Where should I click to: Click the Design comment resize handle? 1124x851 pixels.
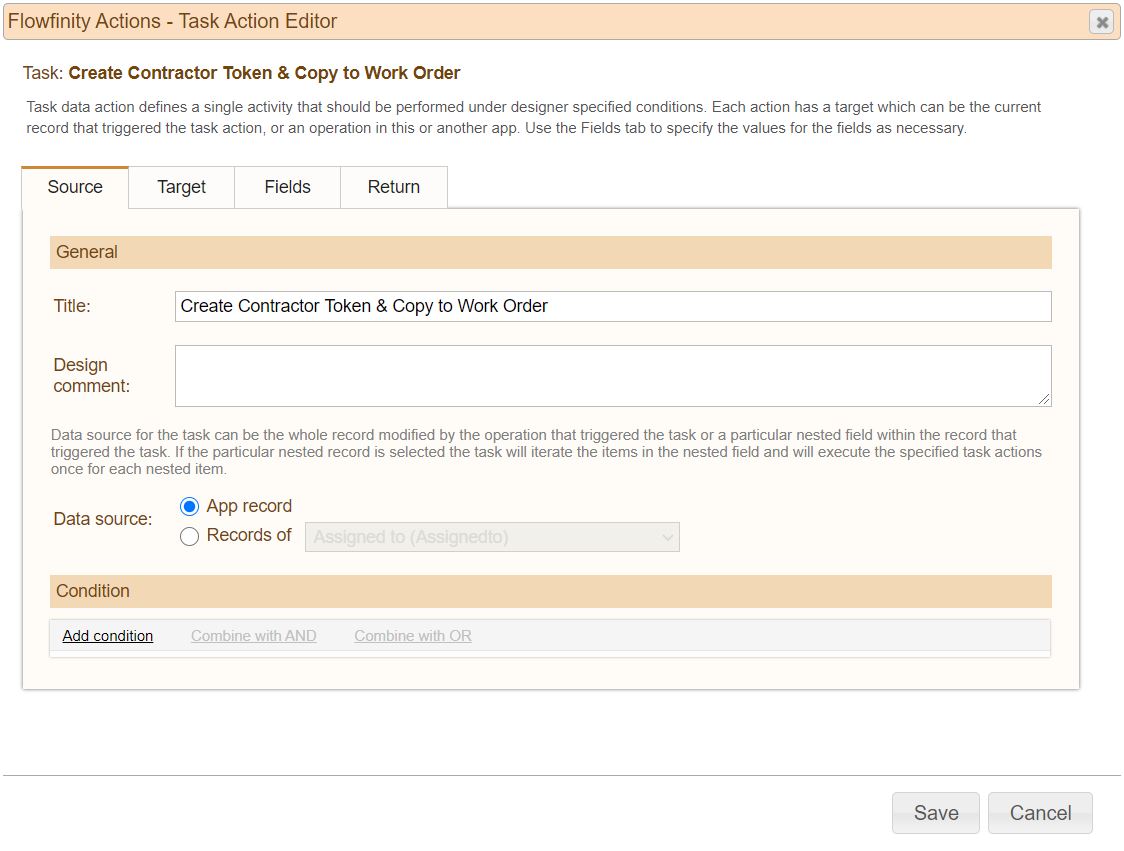1044,399
